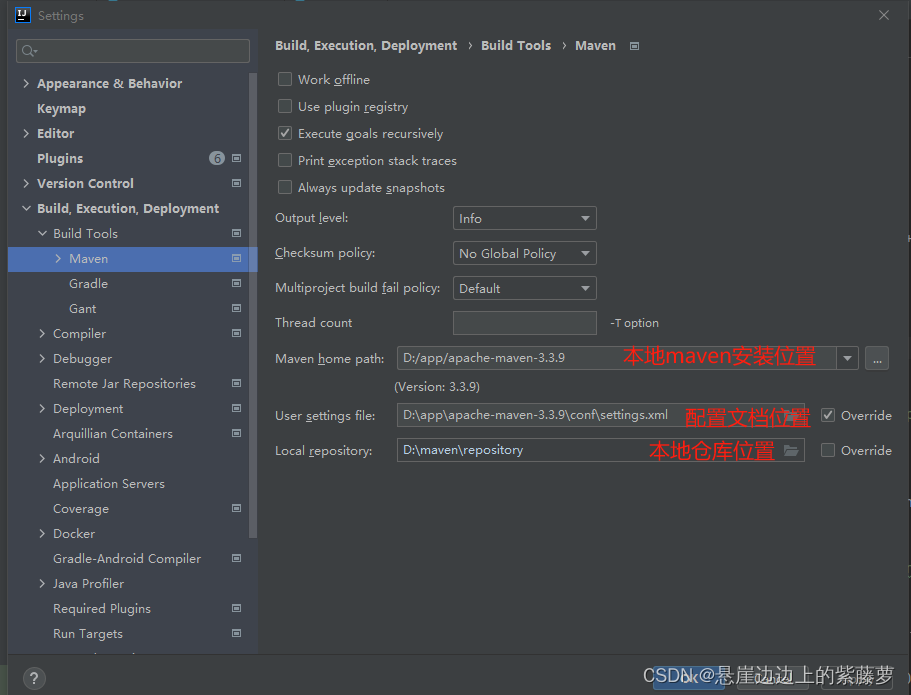Click the project-level icon beside Version Control
The image size is (911, 695).
tap(236, 183)
